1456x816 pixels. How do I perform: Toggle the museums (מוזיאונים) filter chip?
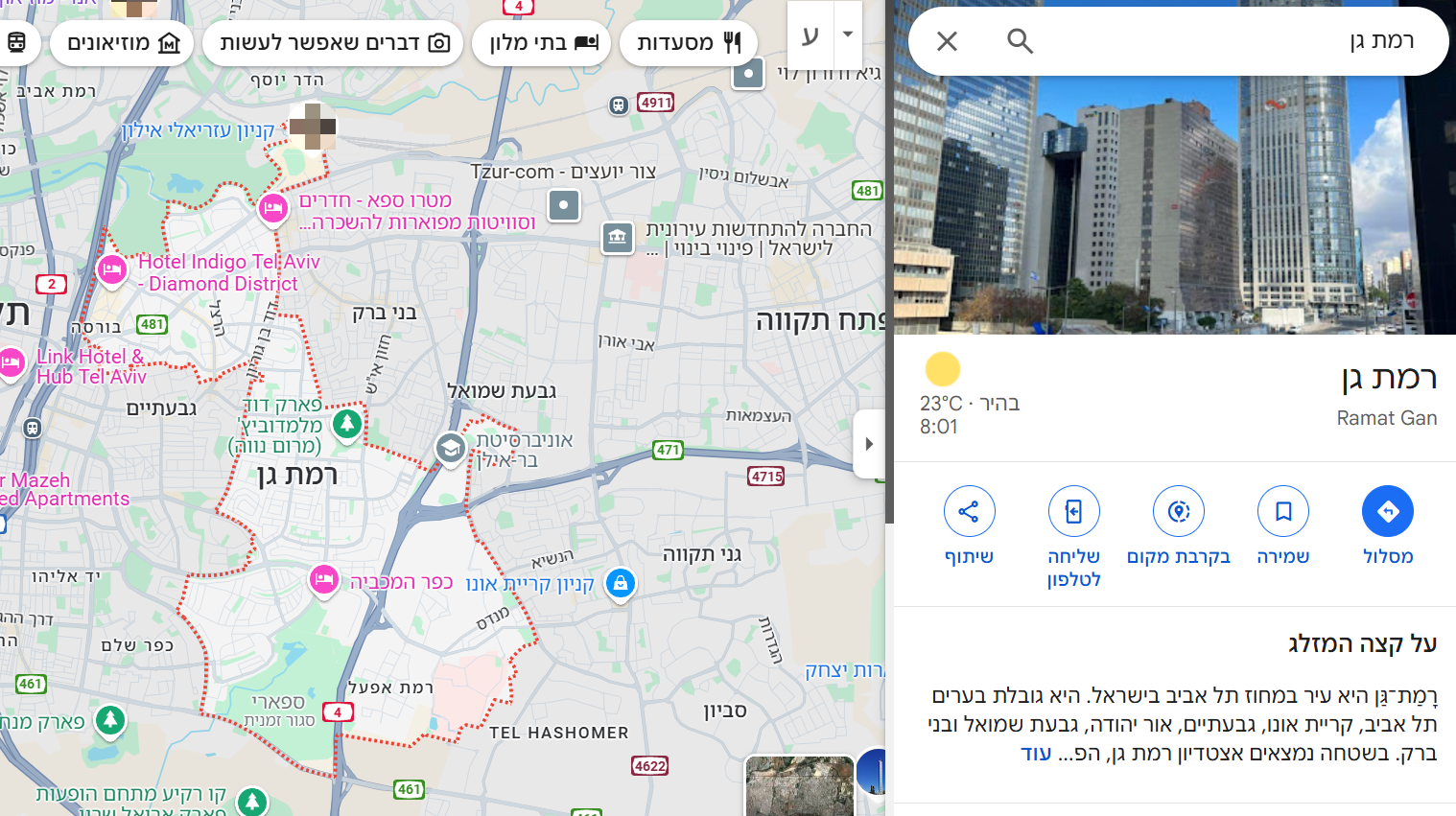point(123,42)
